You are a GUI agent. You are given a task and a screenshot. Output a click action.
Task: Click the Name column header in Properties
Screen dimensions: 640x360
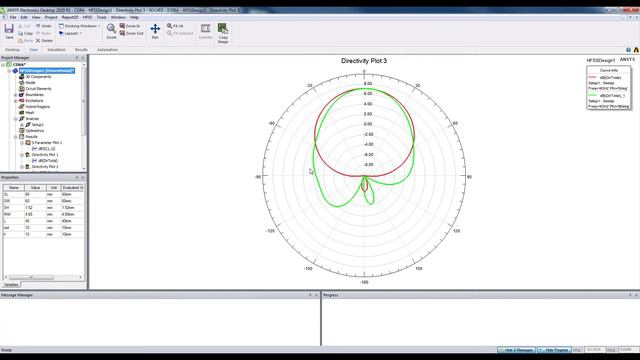click(x=14, y=188)
